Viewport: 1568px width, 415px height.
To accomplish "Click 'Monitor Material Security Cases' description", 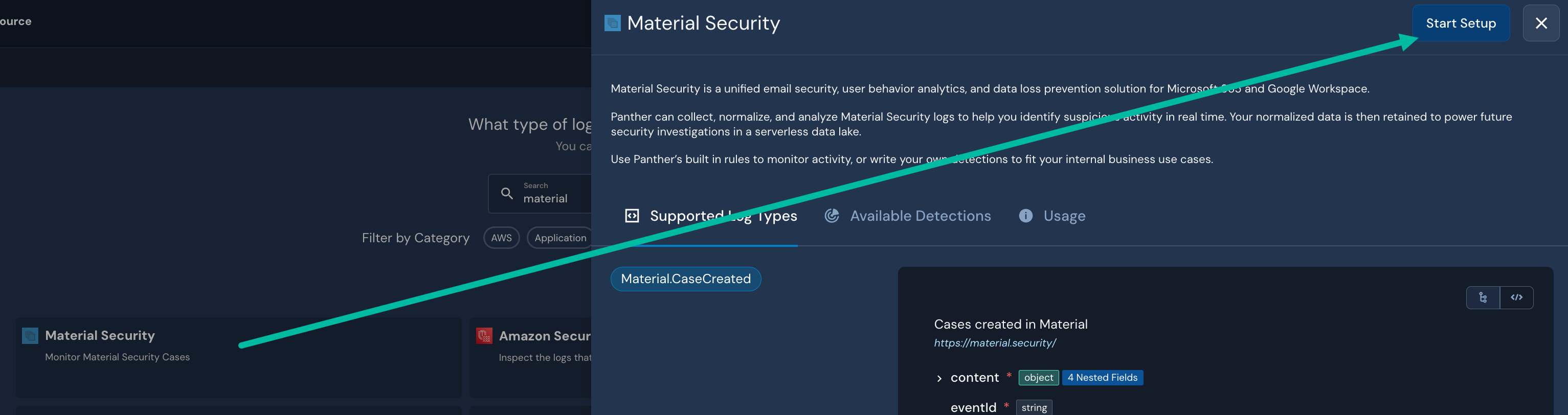I will pos(118,357).
